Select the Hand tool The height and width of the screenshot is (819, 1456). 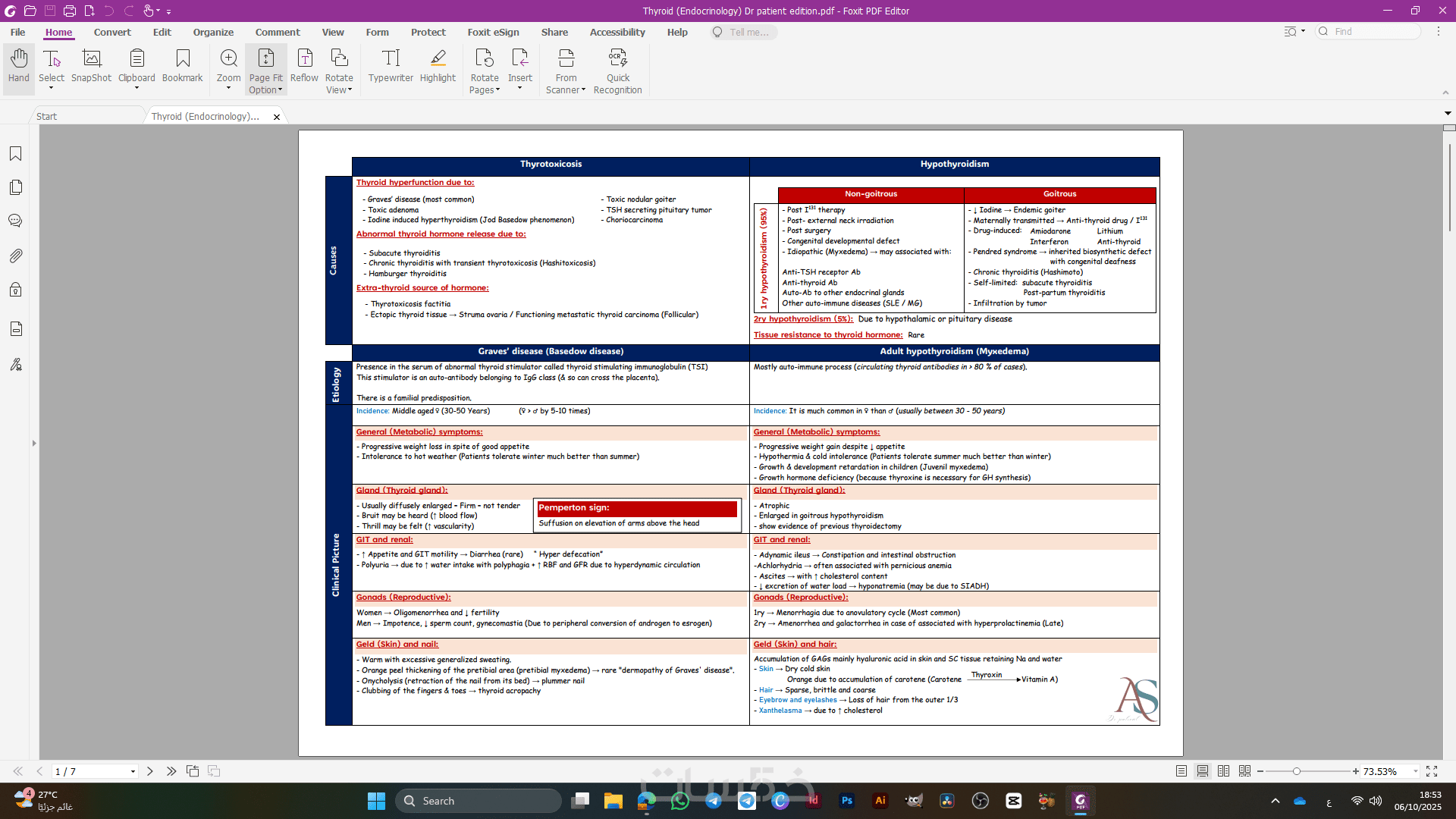click(x=18, y=66)
